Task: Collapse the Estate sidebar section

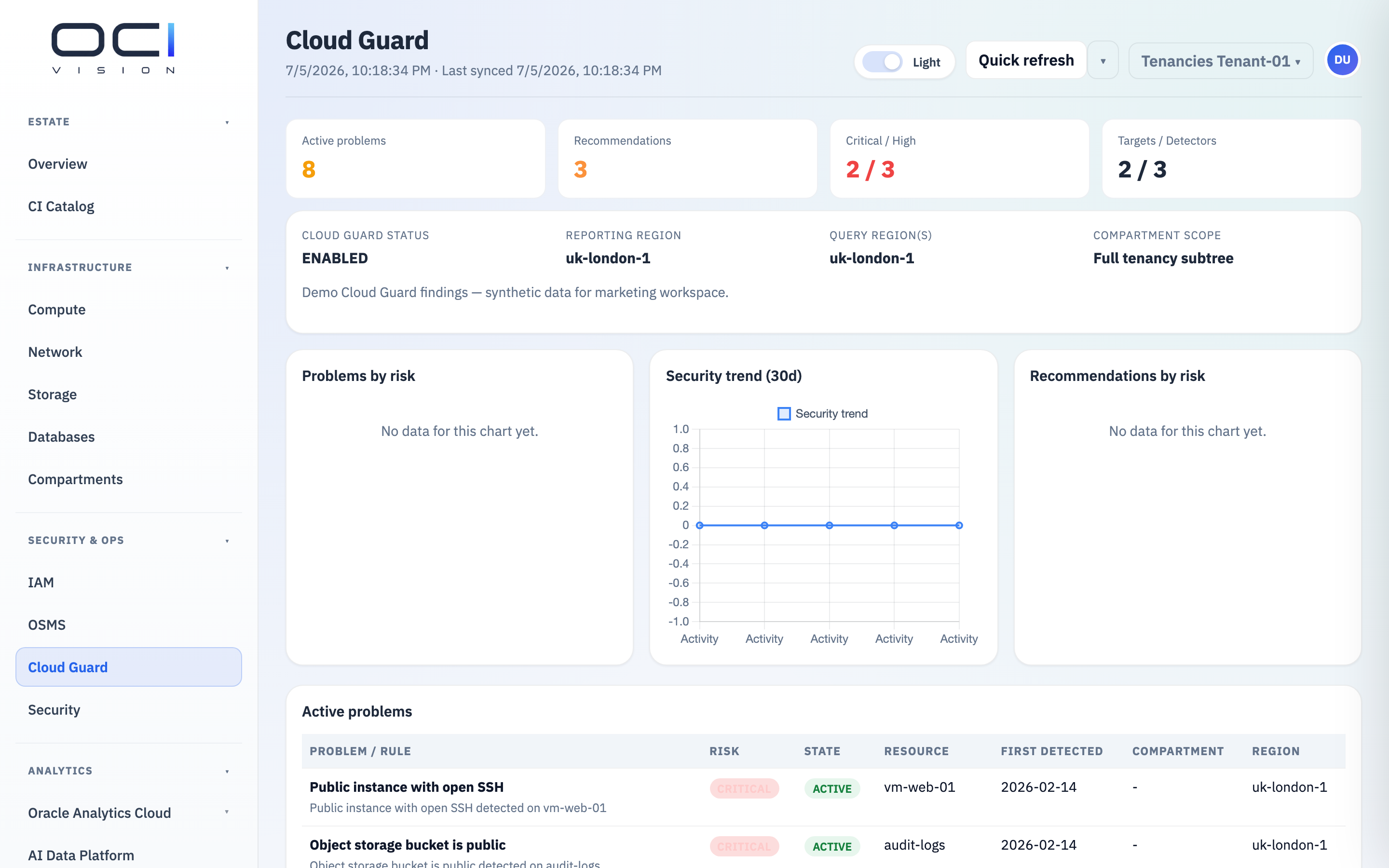Action: 129,122
